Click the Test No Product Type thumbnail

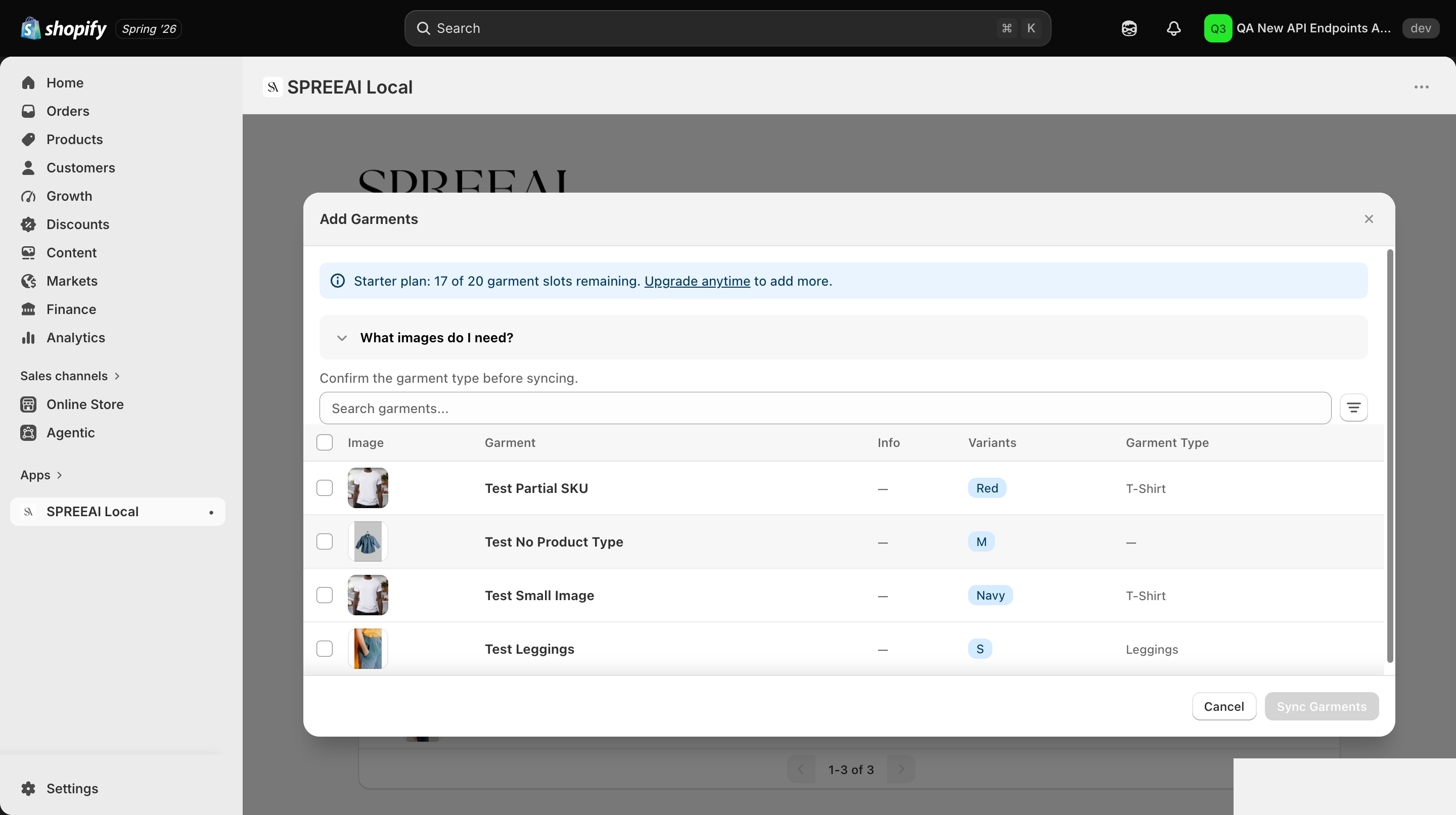point(368,541)
